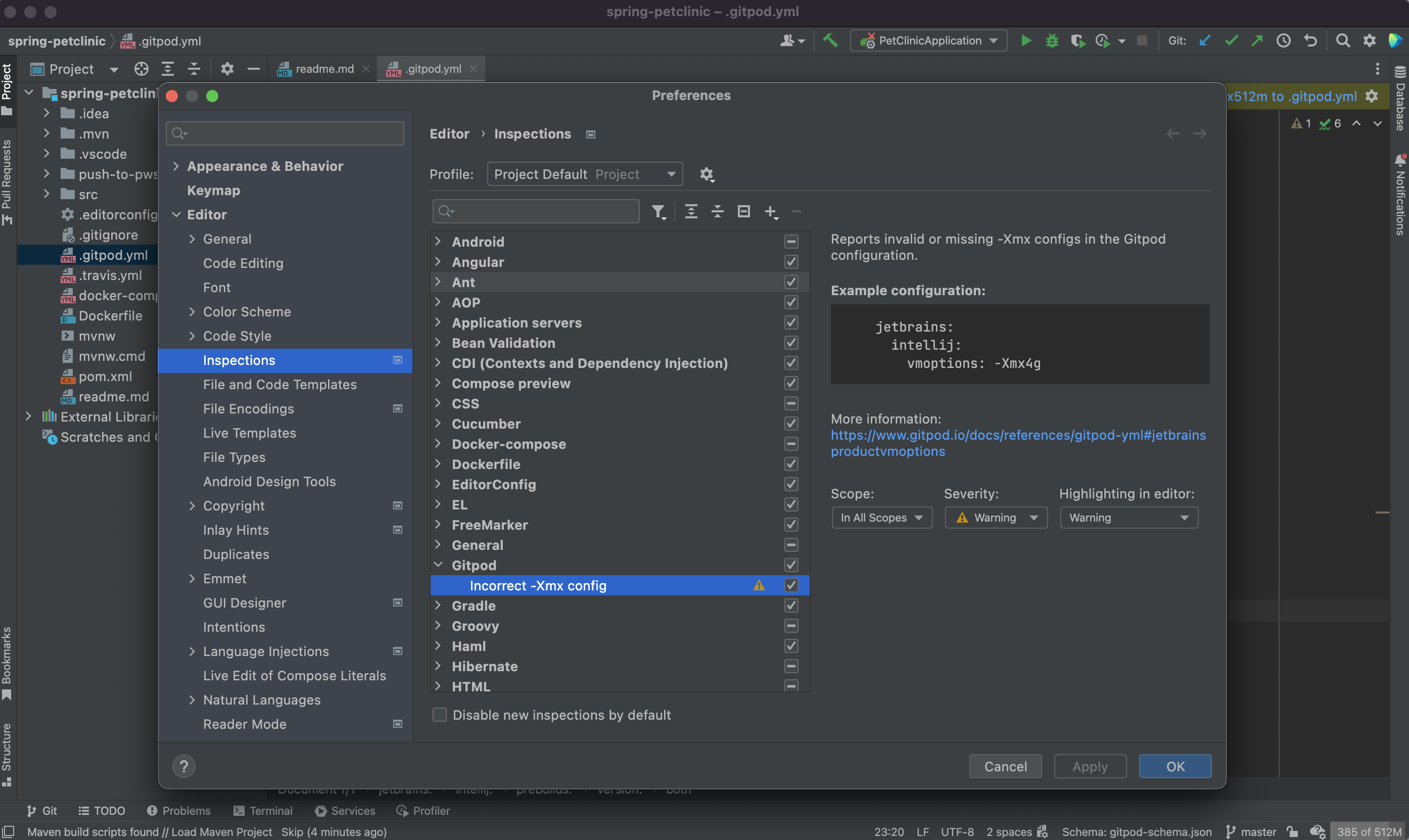Start debugging with the bug icon

(x=1051, y=41)
